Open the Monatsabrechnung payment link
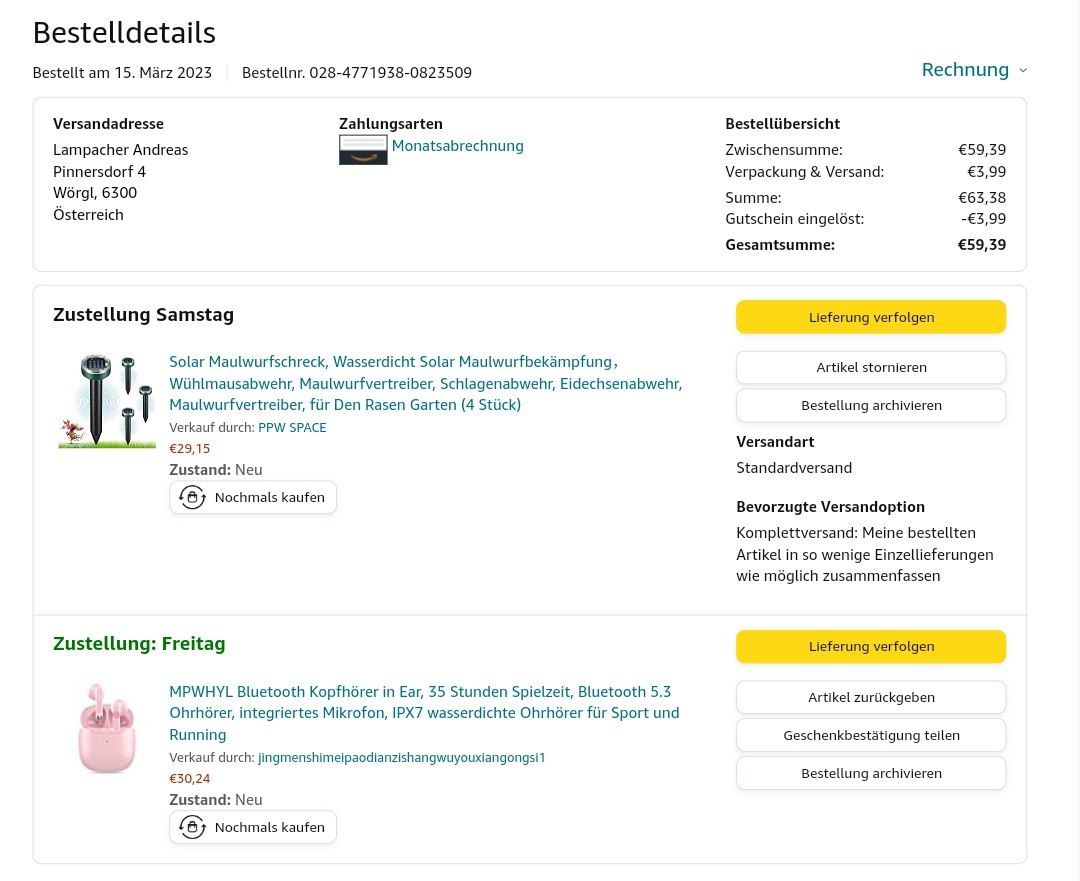This screenshot has width=1080, height=881. pyautogui.click(x=457, y=146)
